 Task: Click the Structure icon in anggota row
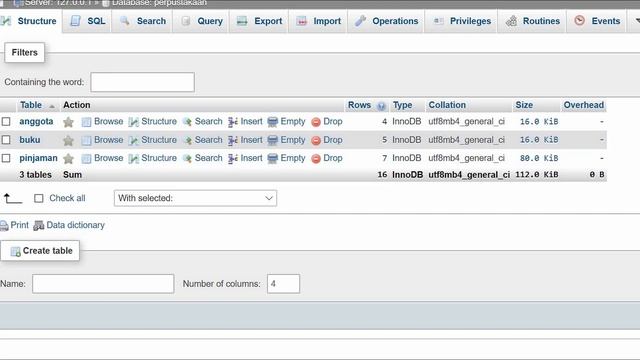point(133,122)
